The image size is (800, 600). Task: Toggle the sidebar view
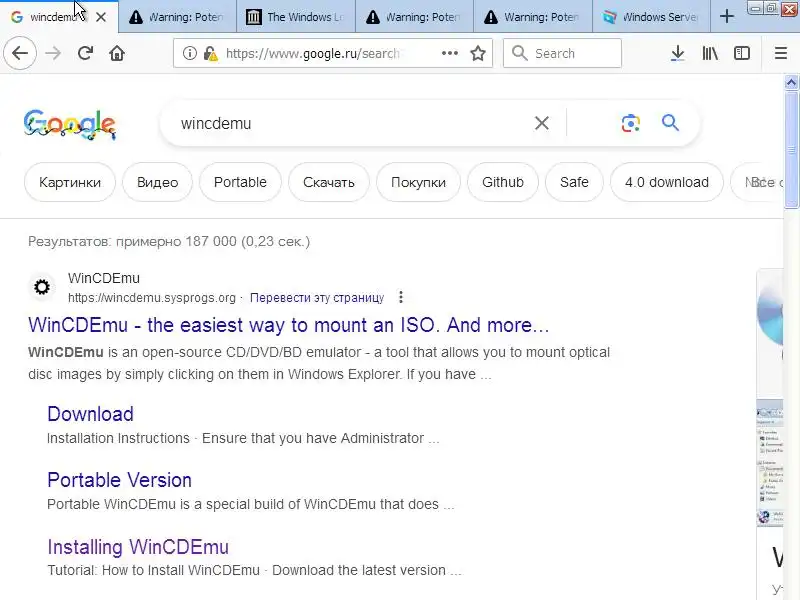[x=742, y=53]
